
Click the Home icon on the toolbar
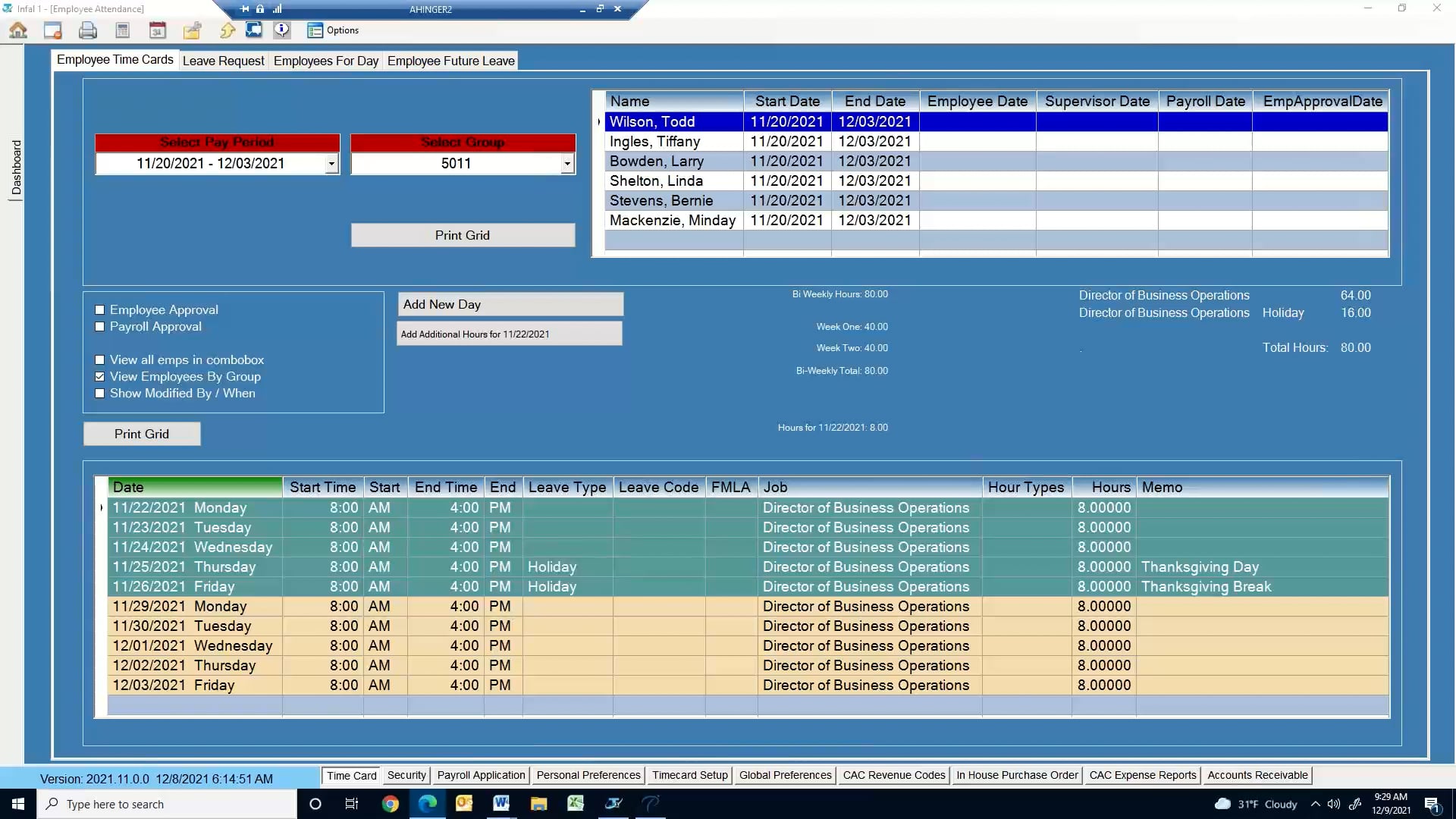point(18,30)
